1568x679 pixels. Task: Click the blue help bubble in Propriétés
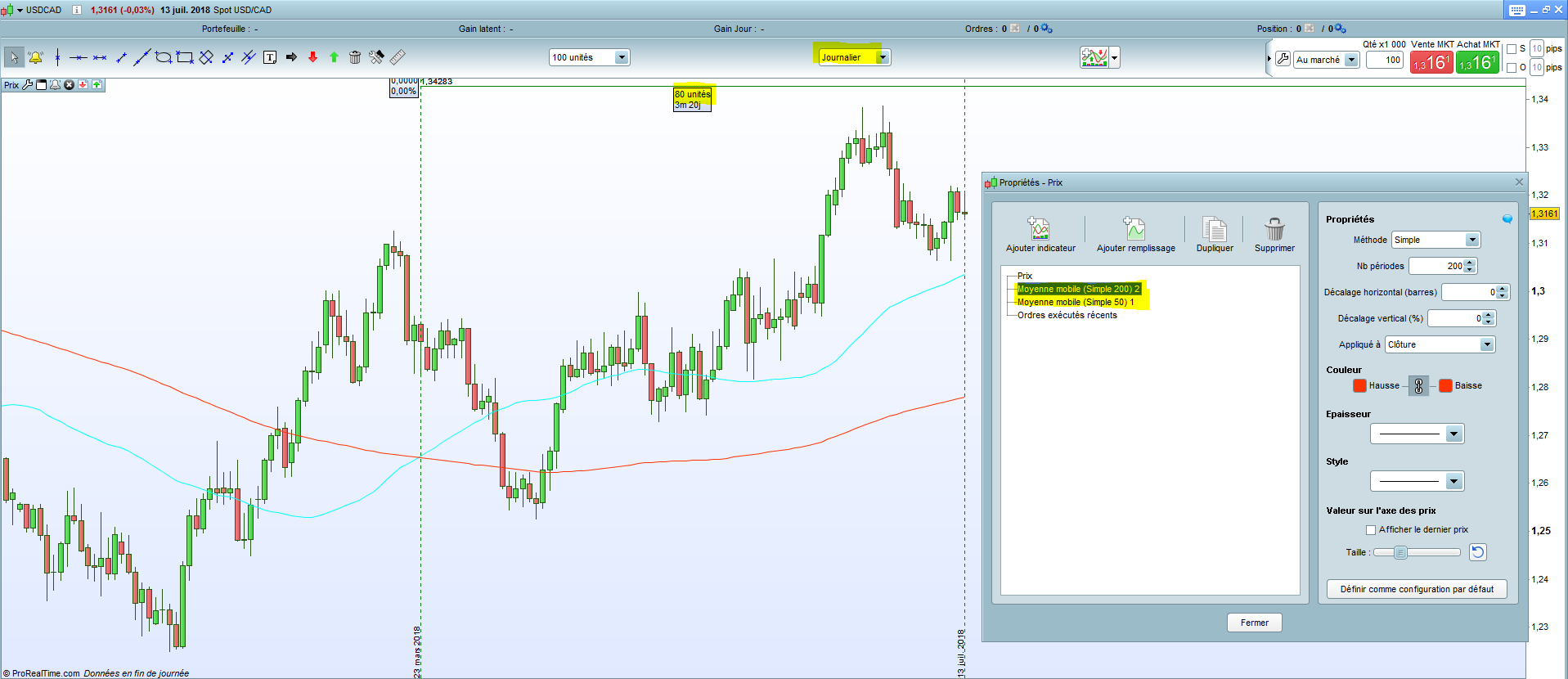[1507, 219]
